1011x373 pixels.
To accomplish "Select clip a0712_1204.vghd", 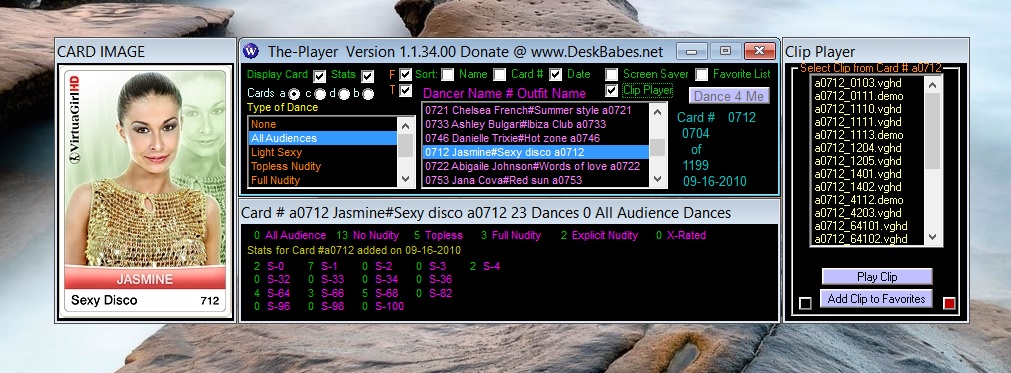I will (x=868, y=148).
